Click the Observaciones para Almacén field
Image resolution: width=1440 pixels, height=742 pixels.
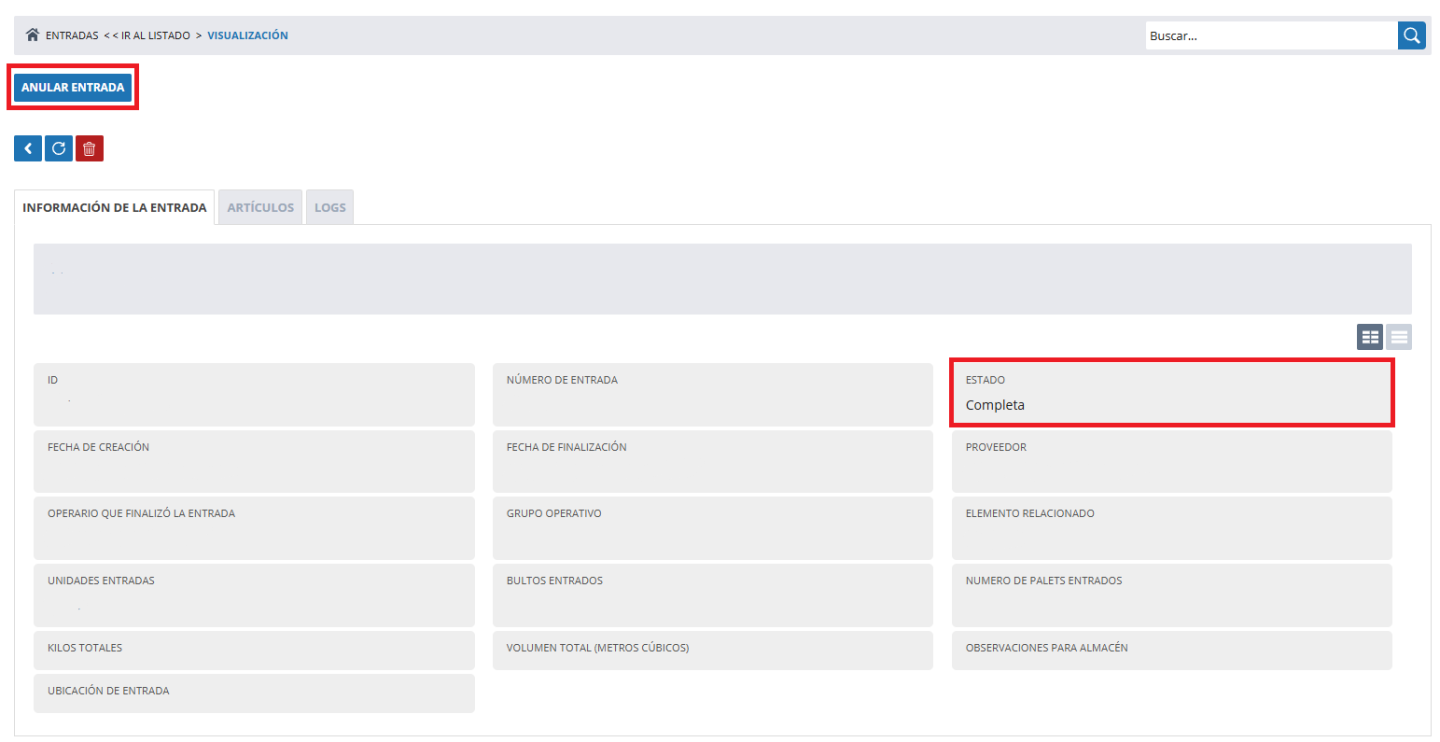pos(1171,649)
